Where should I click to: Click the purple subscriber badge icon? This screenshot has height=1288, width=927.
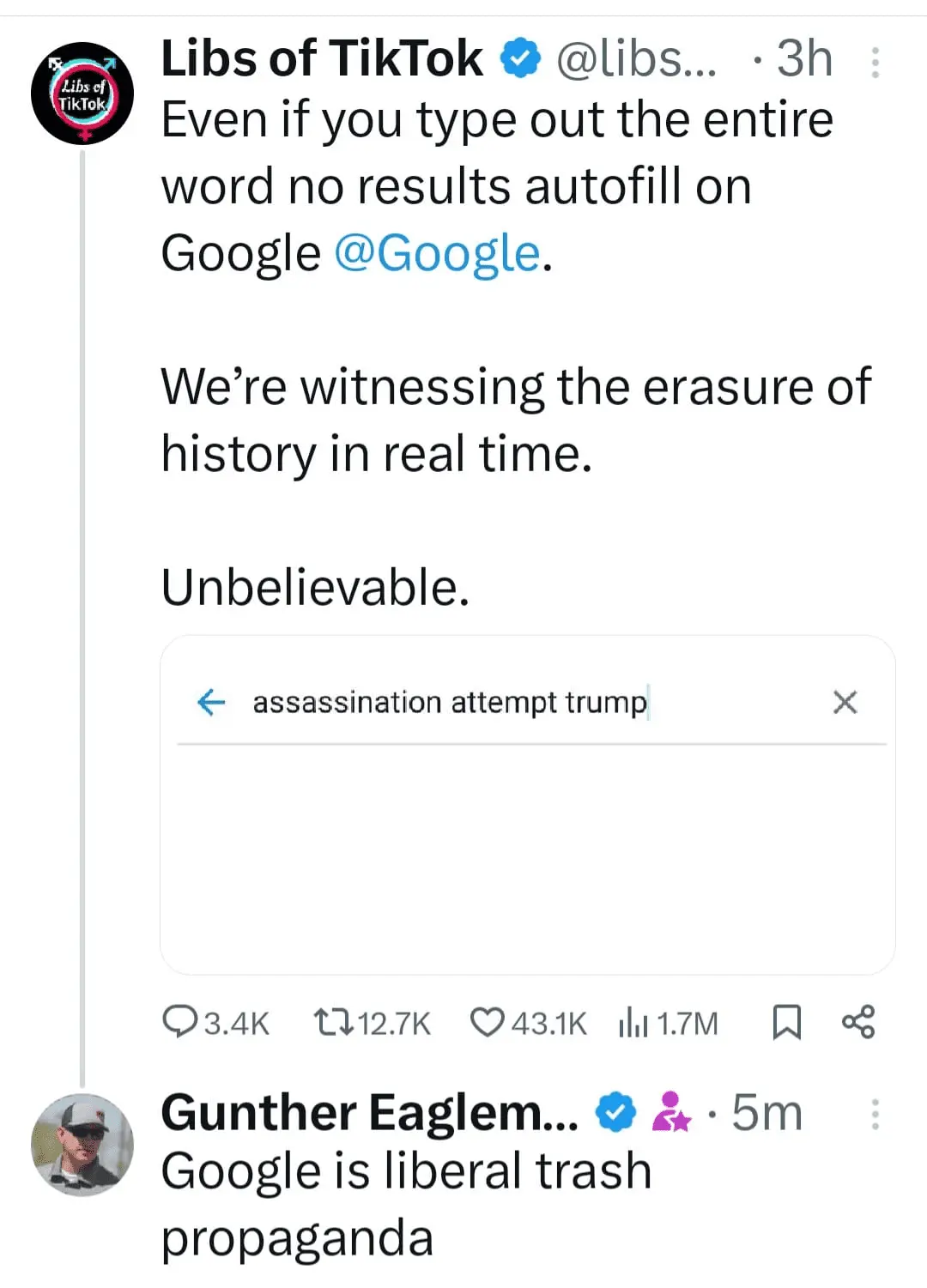coord(671,1113)
